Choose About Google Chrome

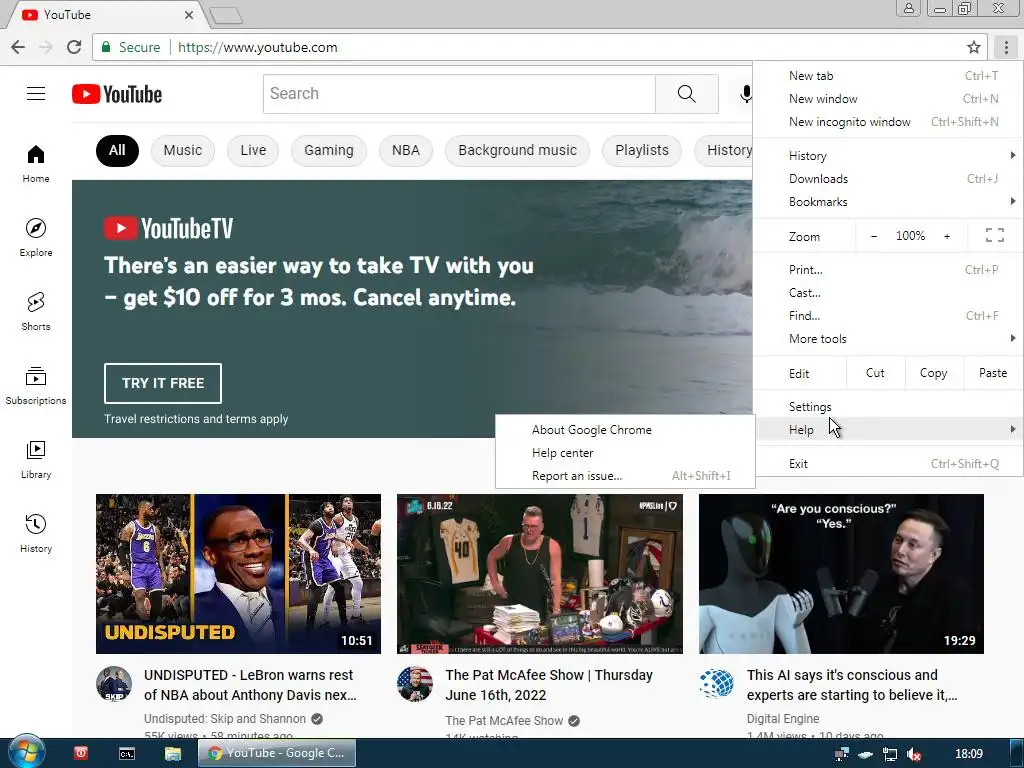[x=625, y=430]
